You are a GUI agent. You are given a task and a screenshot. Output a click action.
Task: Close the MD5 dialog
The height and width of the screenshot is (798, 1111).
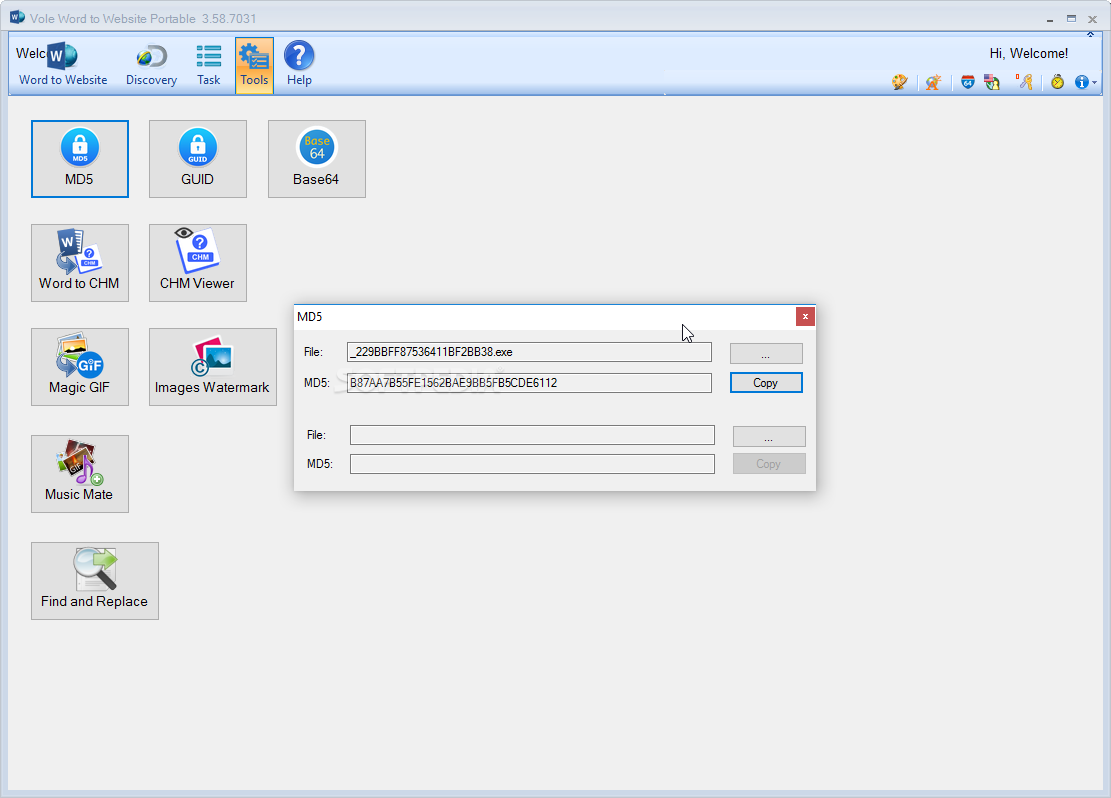click(805, 317)
